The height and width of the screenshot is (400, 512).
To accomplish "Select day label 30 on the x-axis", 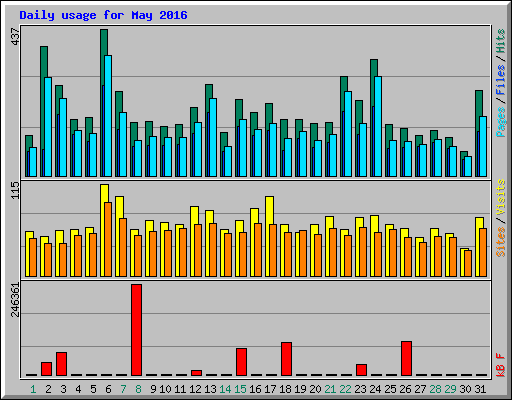I will coord(465,389).
